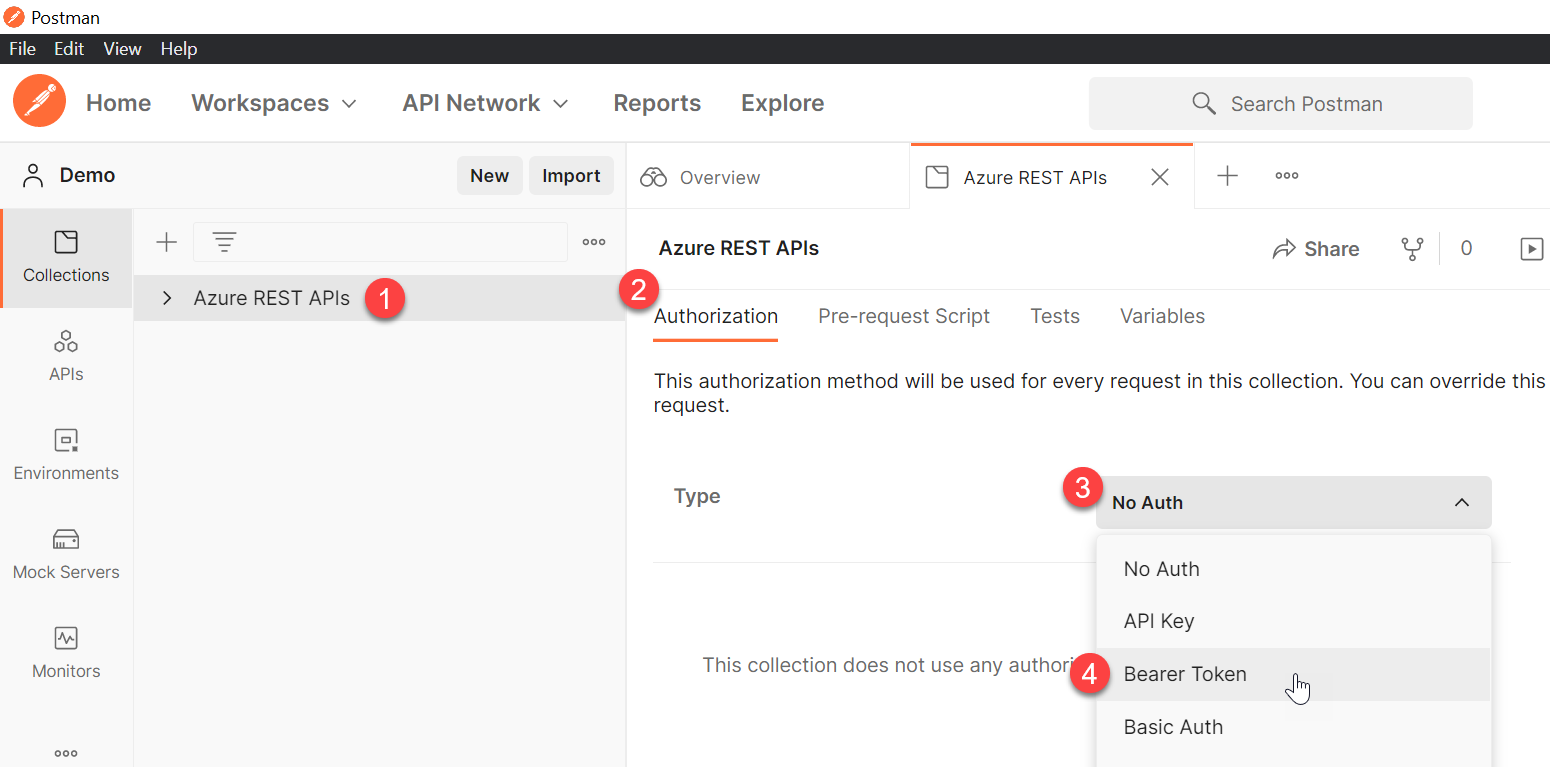This screenshot has height=767, width=1550.
Task: Switch to the Pre-request Script tab
Action: (x=904, y=316)
